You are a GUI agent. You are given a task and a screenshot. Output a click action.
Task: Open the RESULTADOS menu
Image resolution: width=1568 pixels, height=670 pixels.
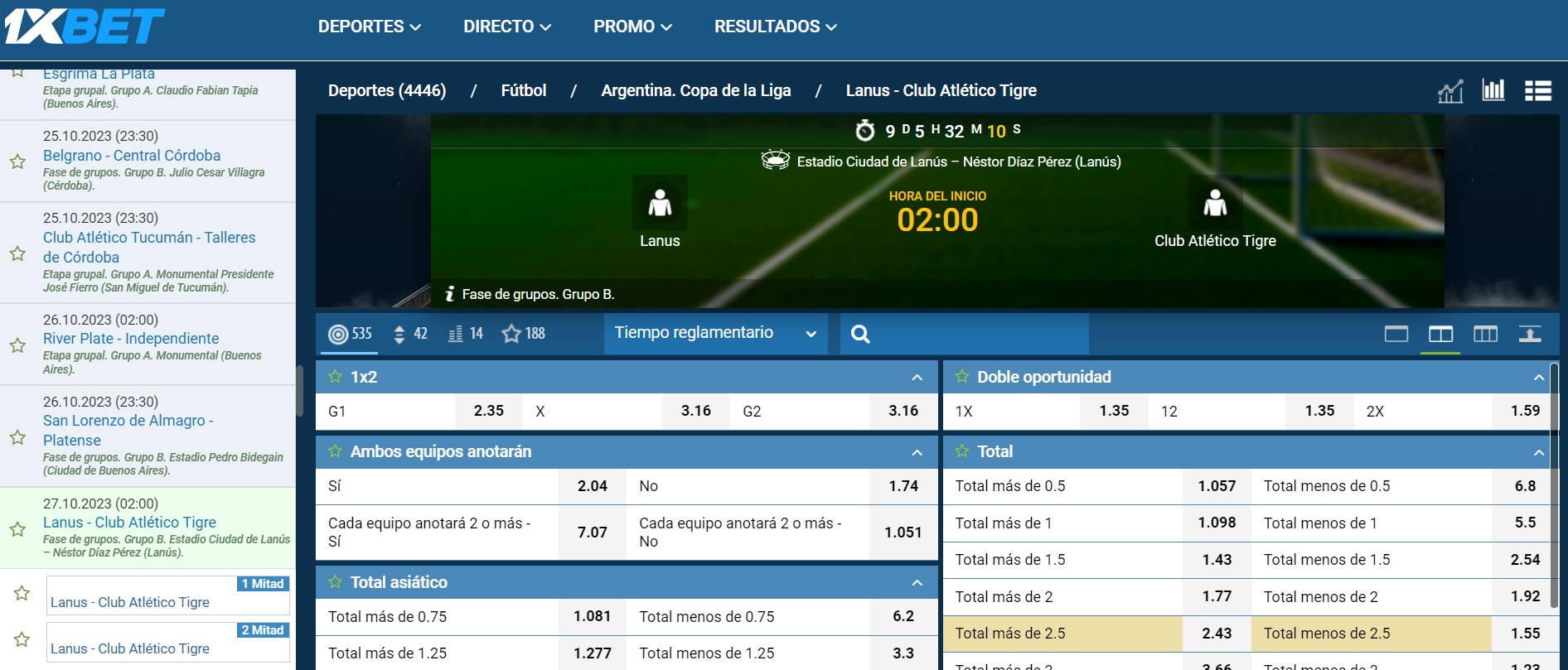point(776,27)
